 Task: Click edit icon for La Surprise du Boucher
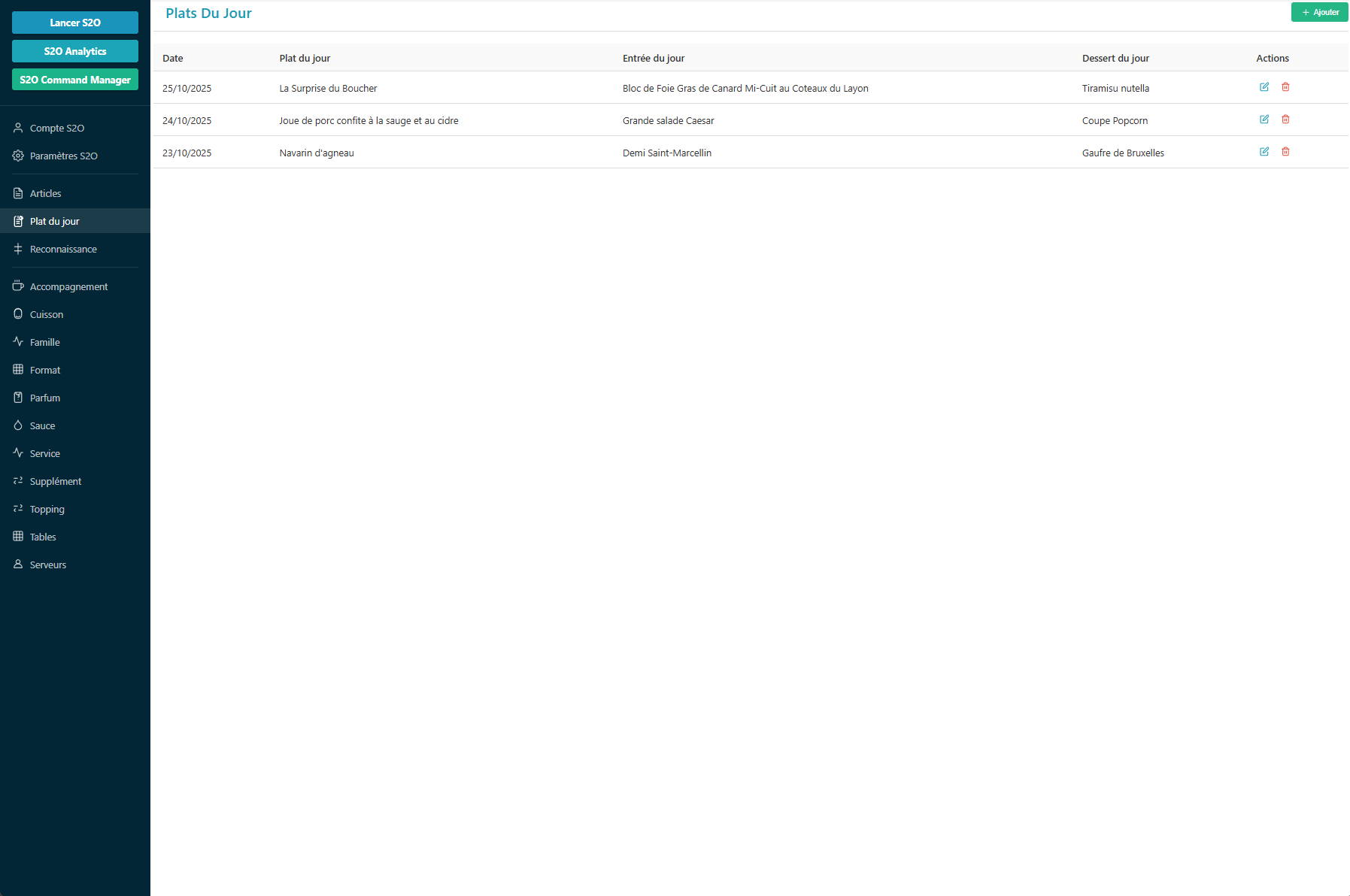pos(1264,87)
